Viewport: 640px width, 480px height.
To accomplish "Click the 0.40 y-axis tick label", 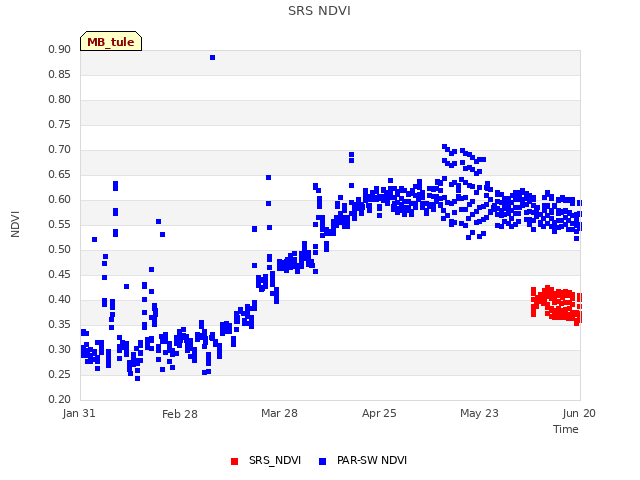I will tap(60, 300).
